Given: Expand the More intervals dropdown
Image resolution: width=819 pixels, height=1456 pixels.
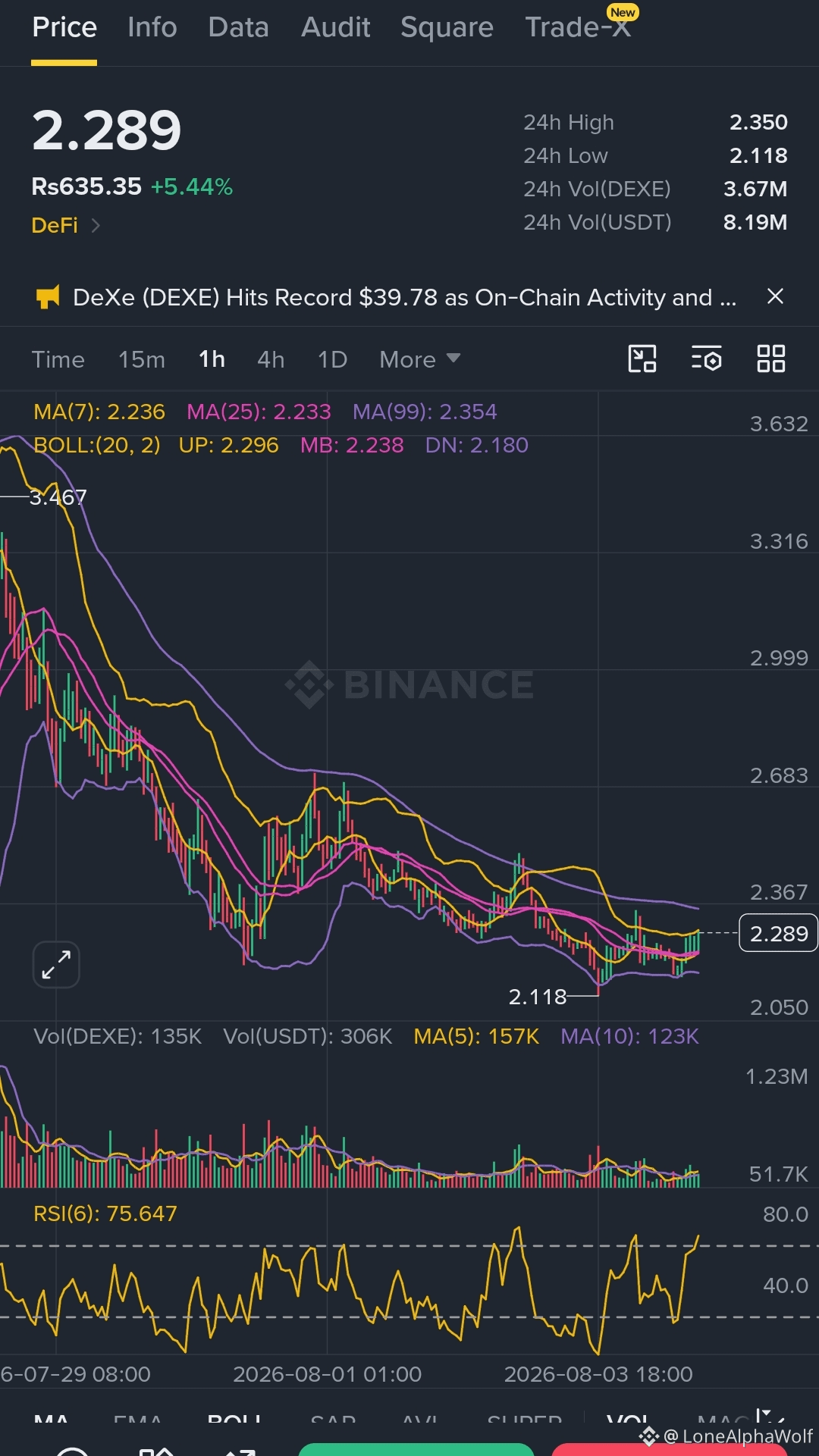Looking at the screenshot, I should [x=419, y=359].
